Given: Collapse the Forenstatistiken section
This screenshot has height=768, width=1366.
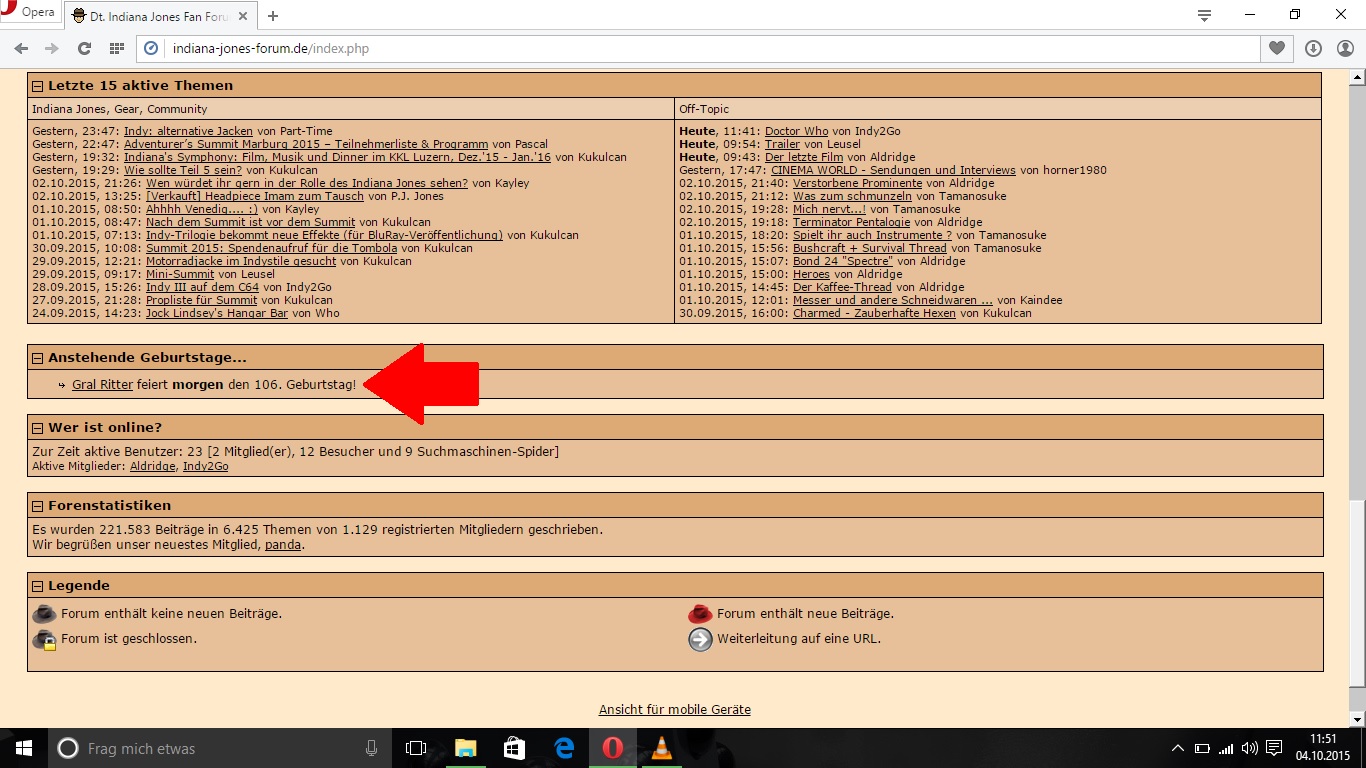Looking at the screenshot, I should click(x=38, y=506).
